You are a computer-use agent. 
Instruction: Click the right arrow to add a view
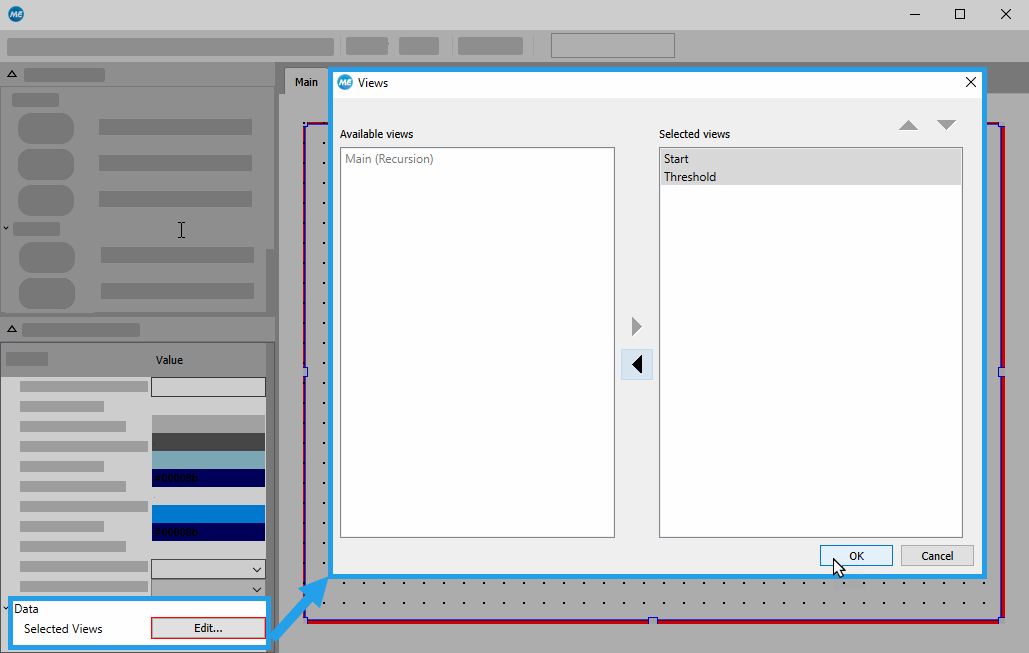click(x=636, y=327)
